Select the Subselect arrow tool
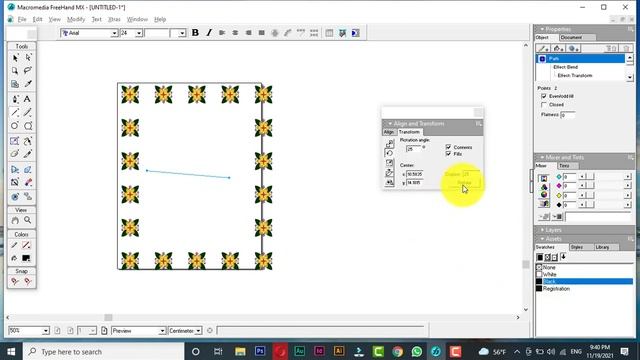 (28, 58)
